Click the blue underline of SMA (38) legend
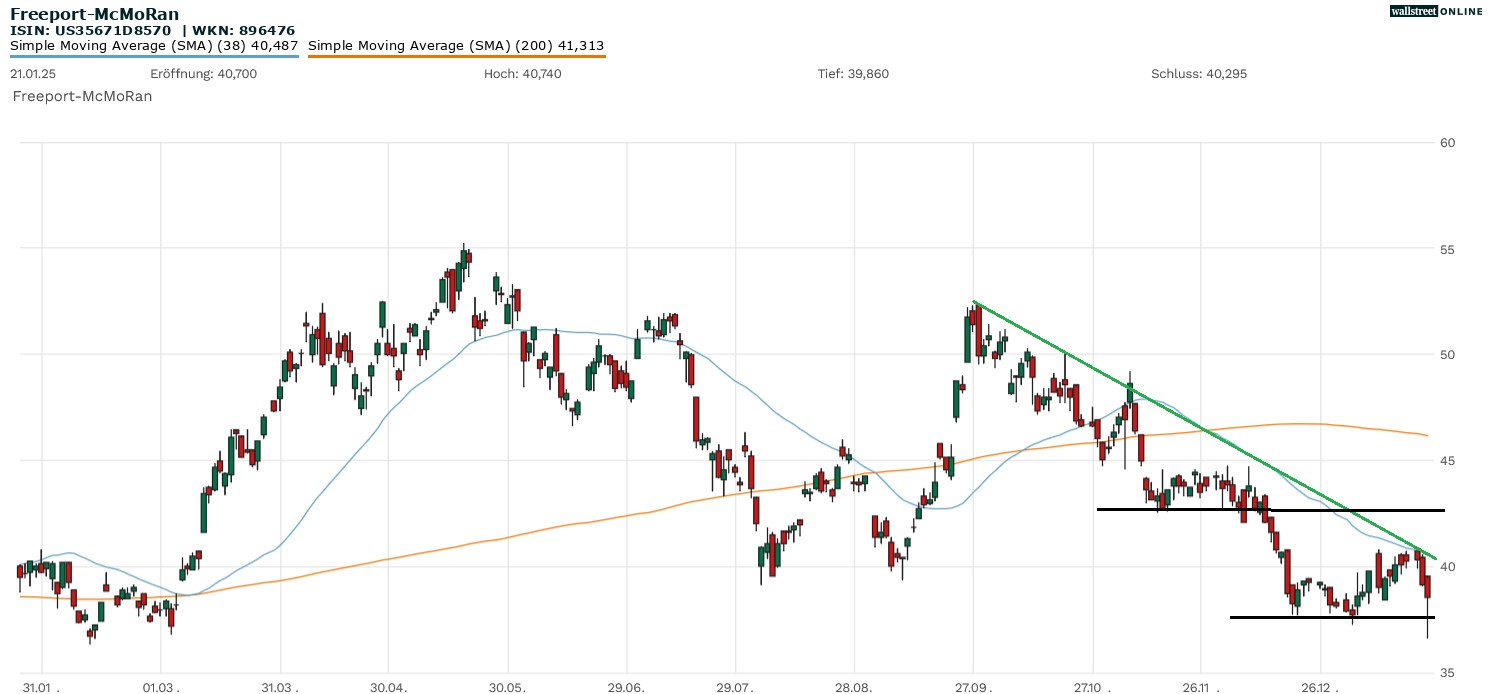1490x694 pixels. (x=154, y=56)
